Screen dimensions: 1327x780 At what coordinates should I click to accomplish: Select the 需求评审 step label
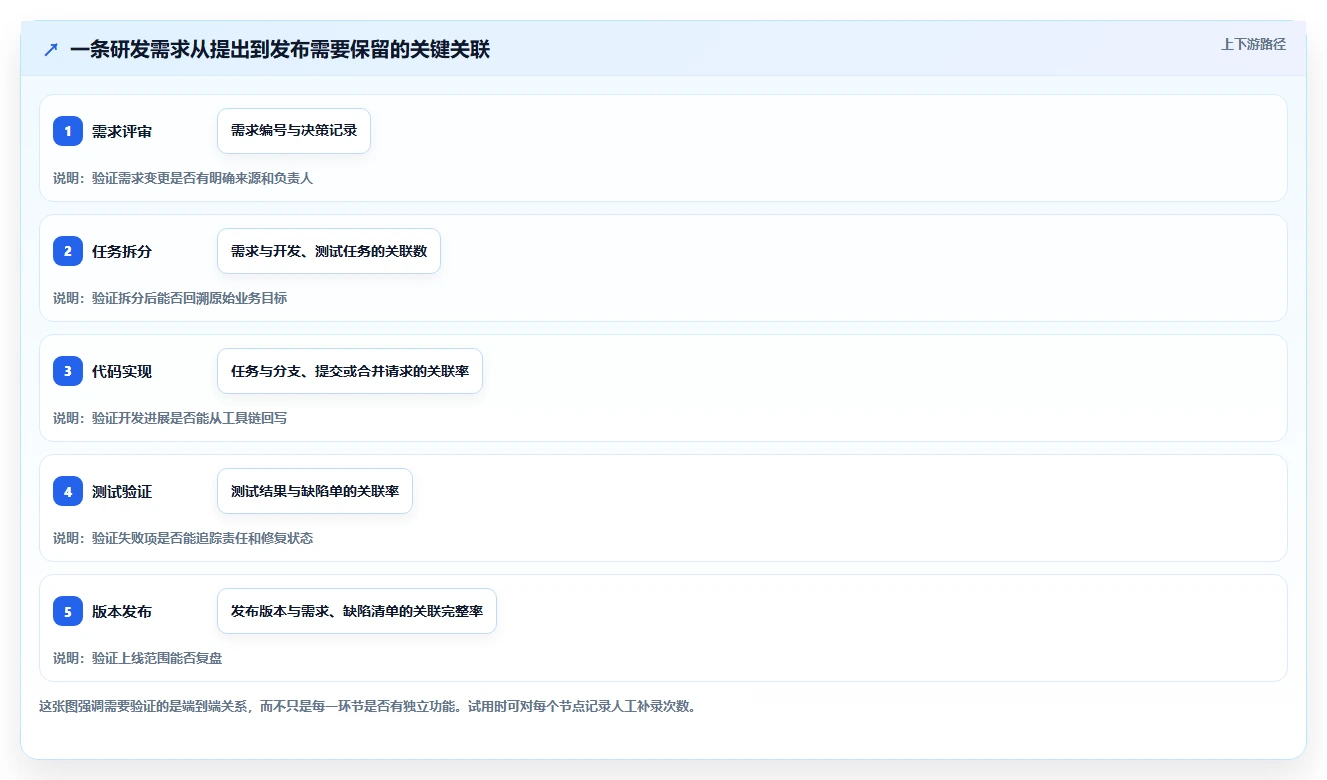tap(122, 131)
